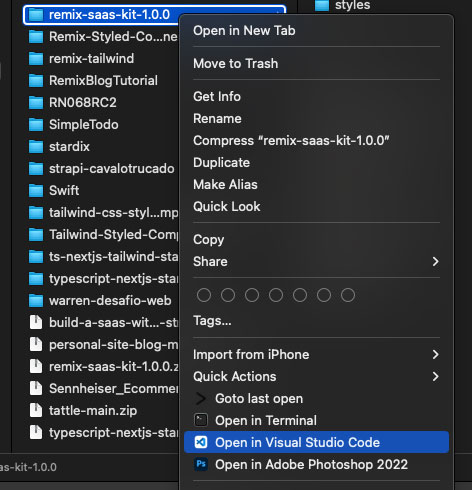
Task: Apply the third tag color circle
Action: (x=252, y=295)
